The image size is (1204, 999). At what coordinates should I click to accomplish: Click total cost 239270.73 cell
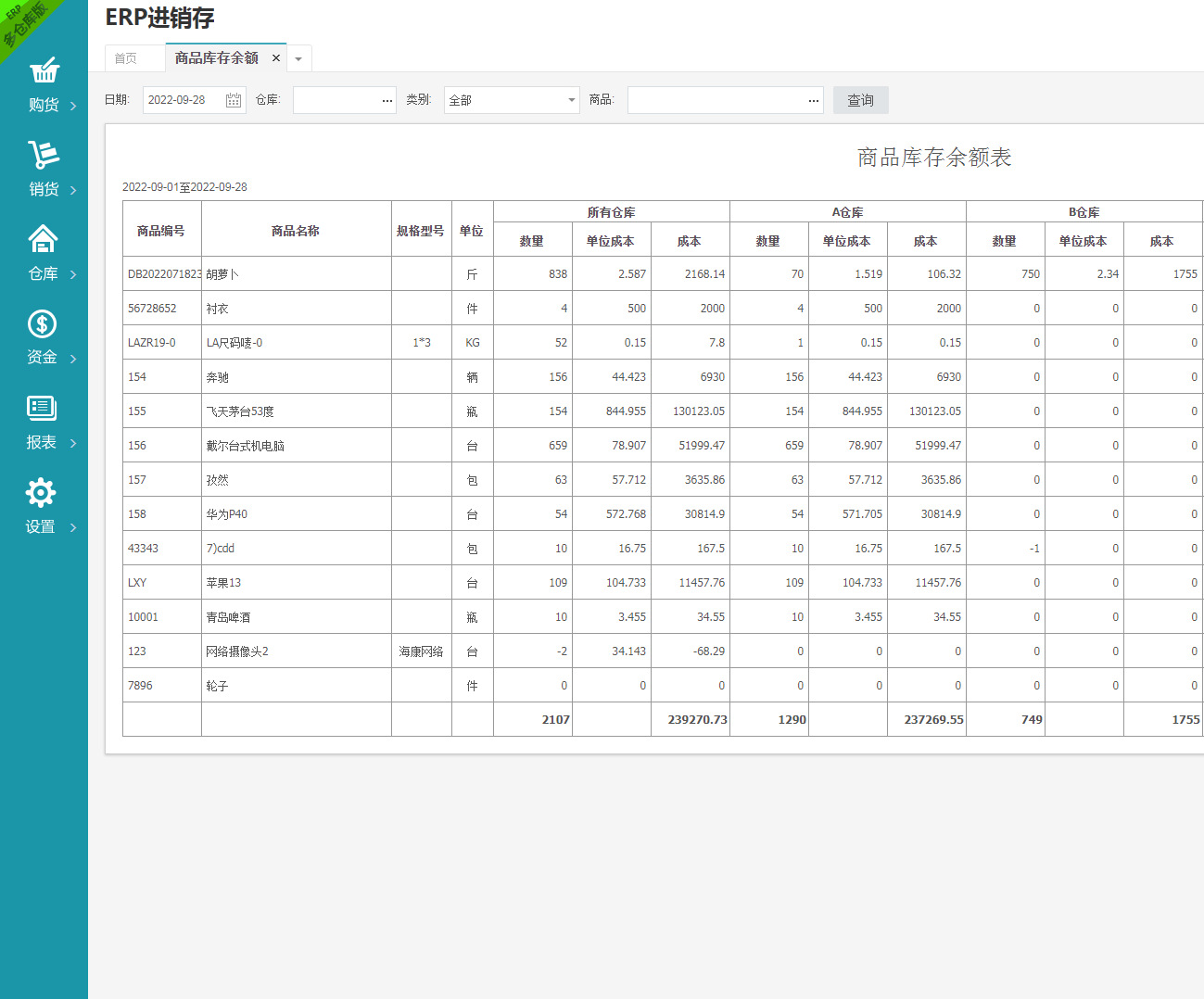(691, 720)
